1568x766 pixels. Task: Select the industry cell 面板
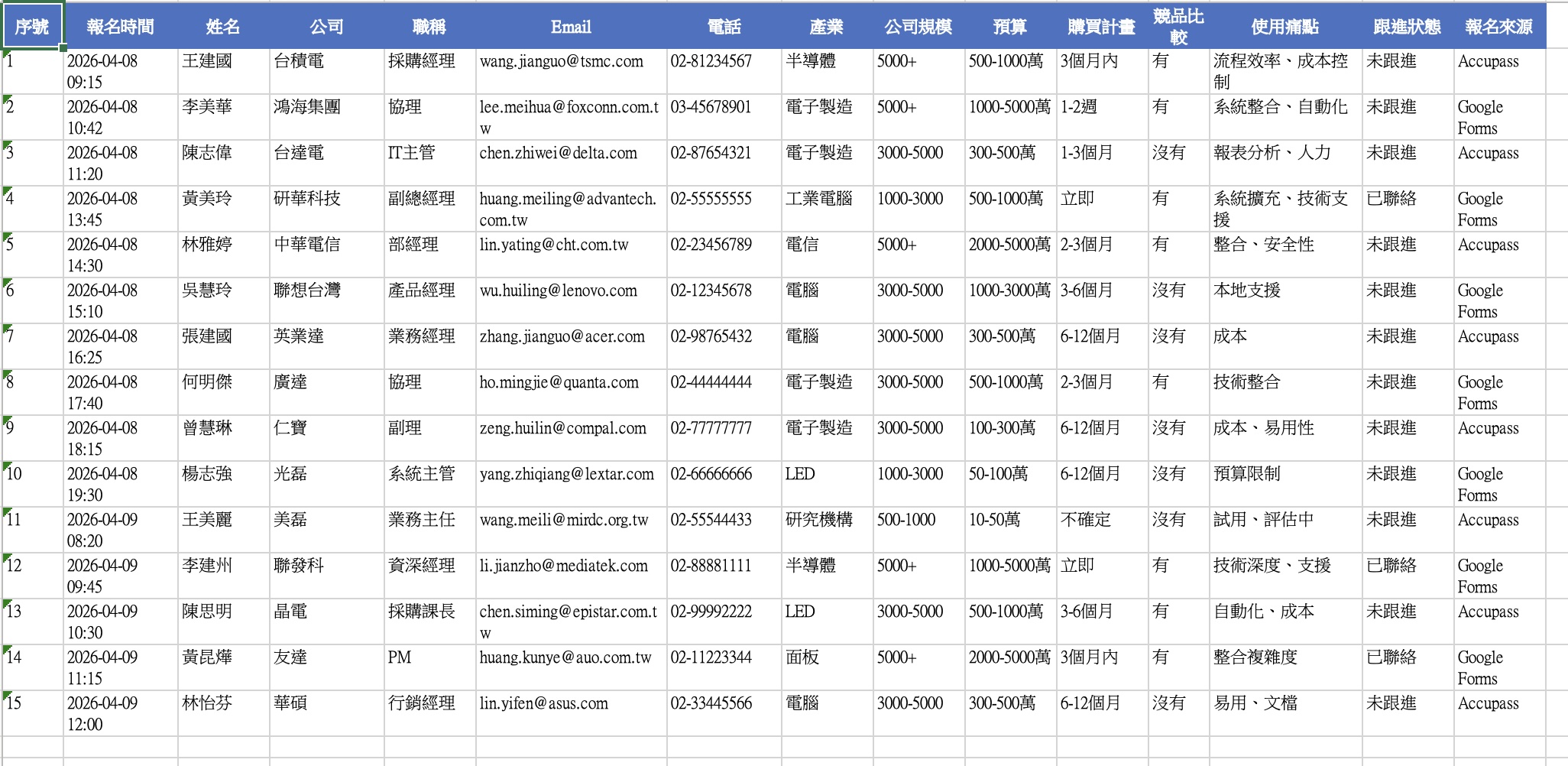point(827,668)
